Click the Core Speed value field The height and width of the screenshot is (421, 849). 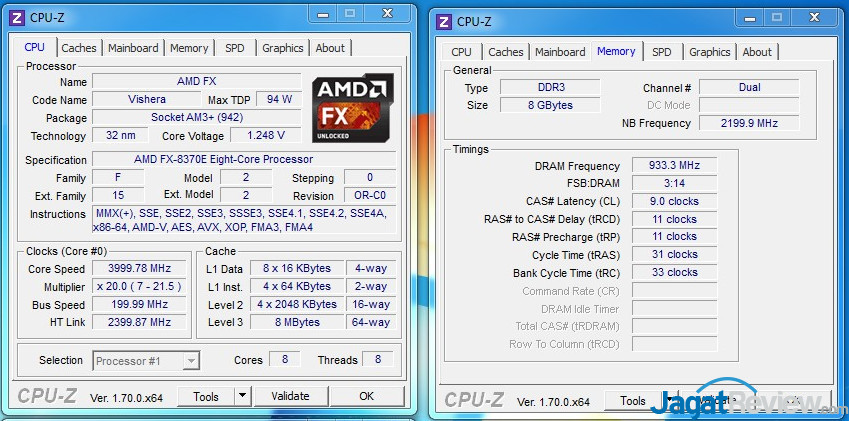tap(139, 268)
